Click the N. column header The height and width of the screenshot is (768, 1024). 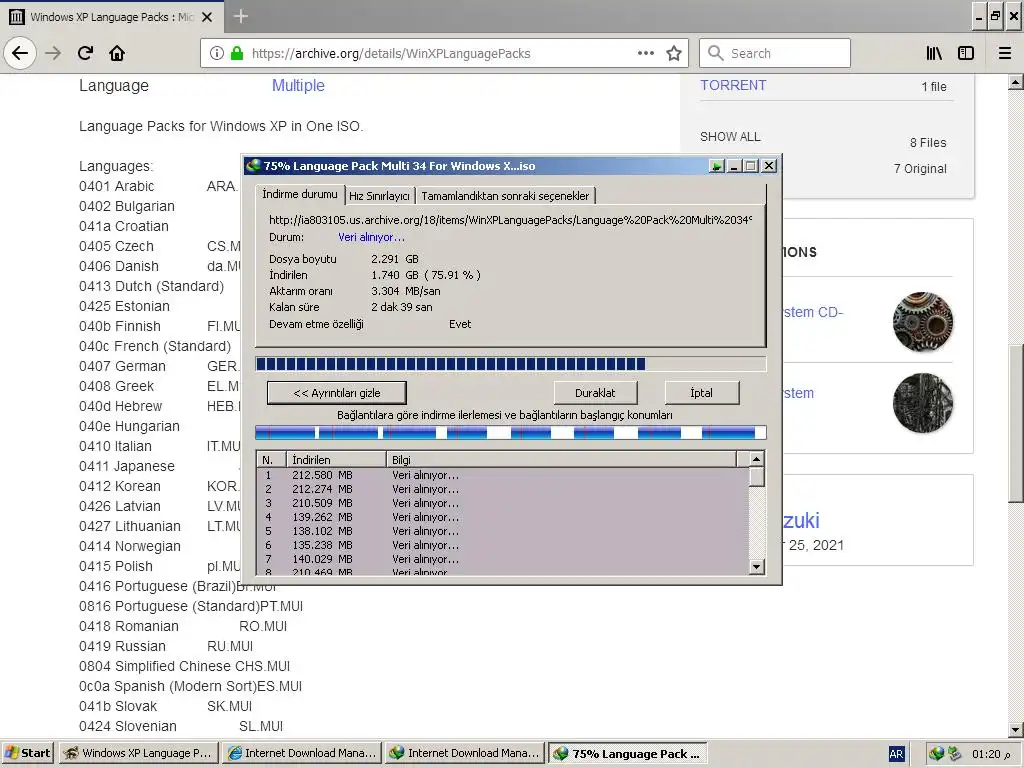[x=272, y=460]
